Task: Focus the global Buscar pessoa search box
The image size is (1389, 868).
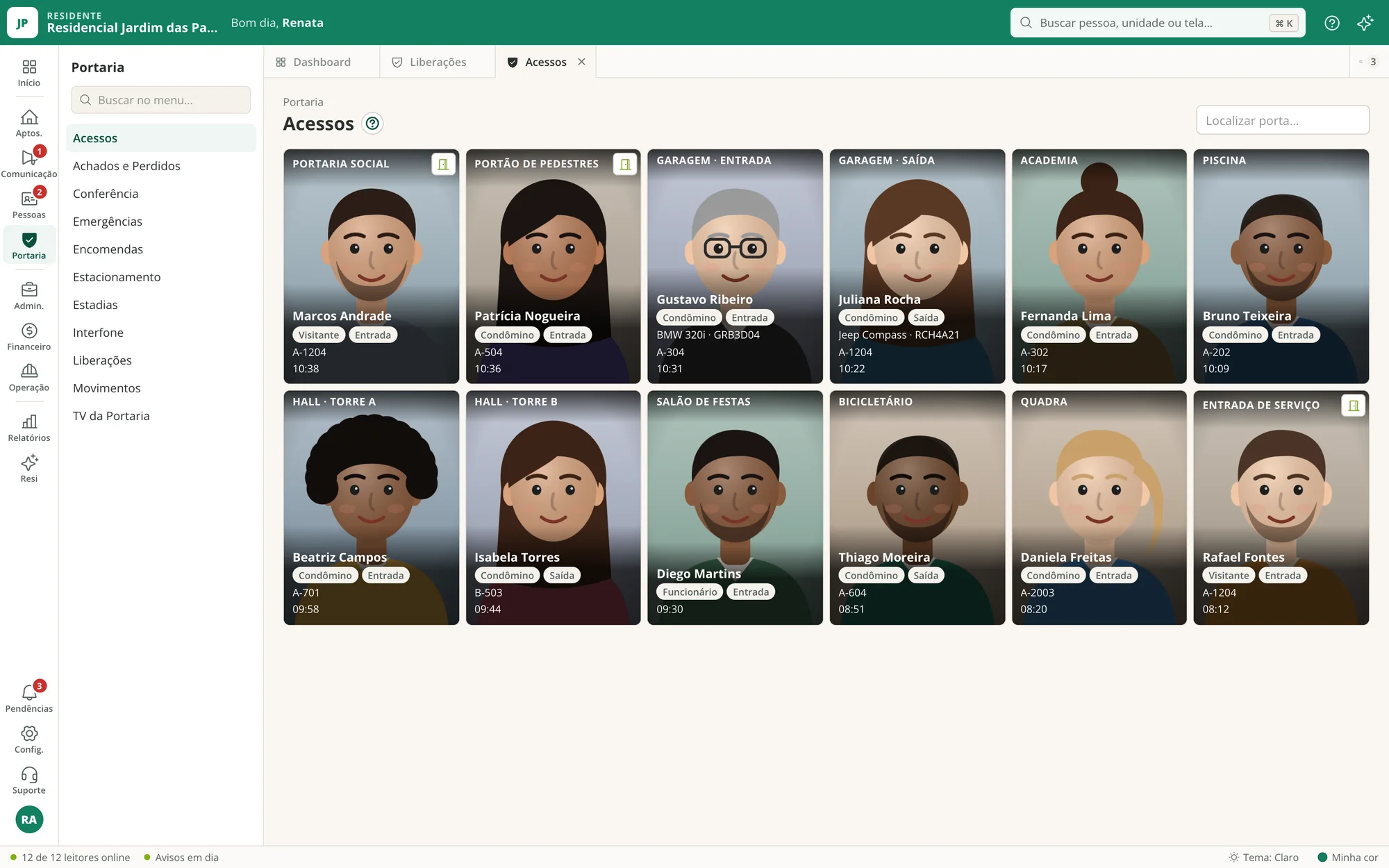Action: point(1157,23)
